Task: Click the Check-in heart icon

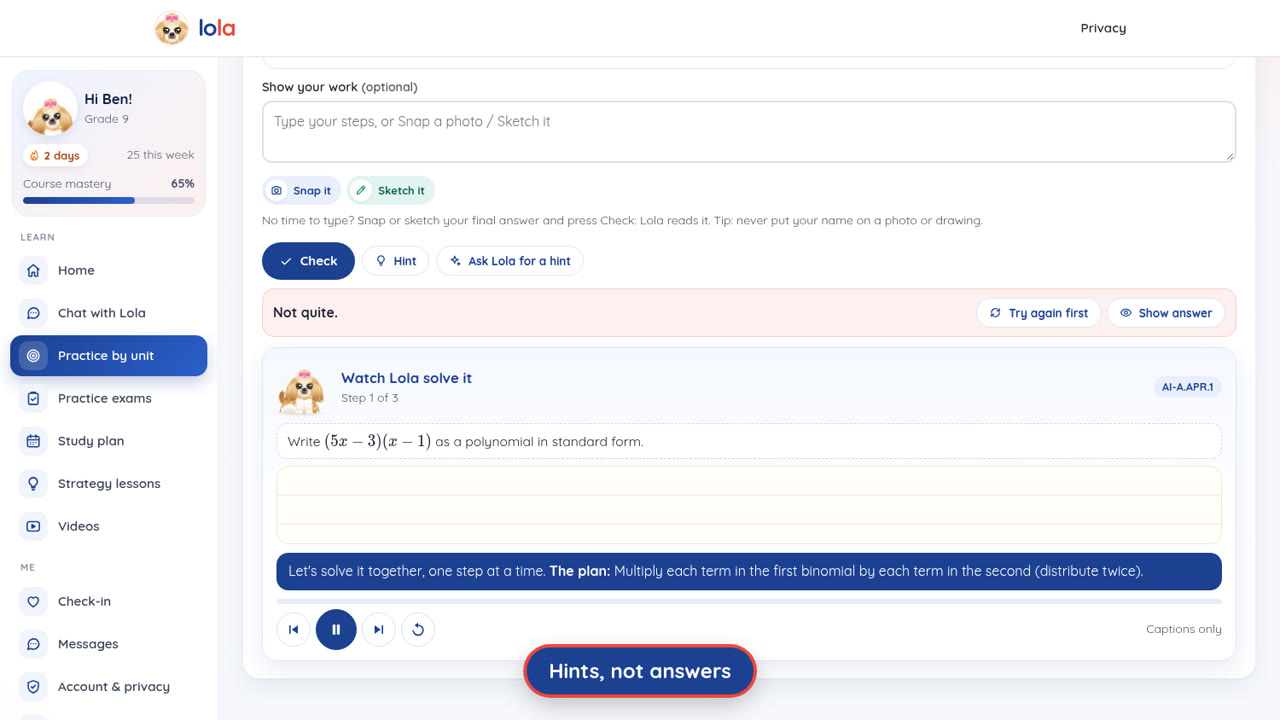Action: click(x=33, y=601)
